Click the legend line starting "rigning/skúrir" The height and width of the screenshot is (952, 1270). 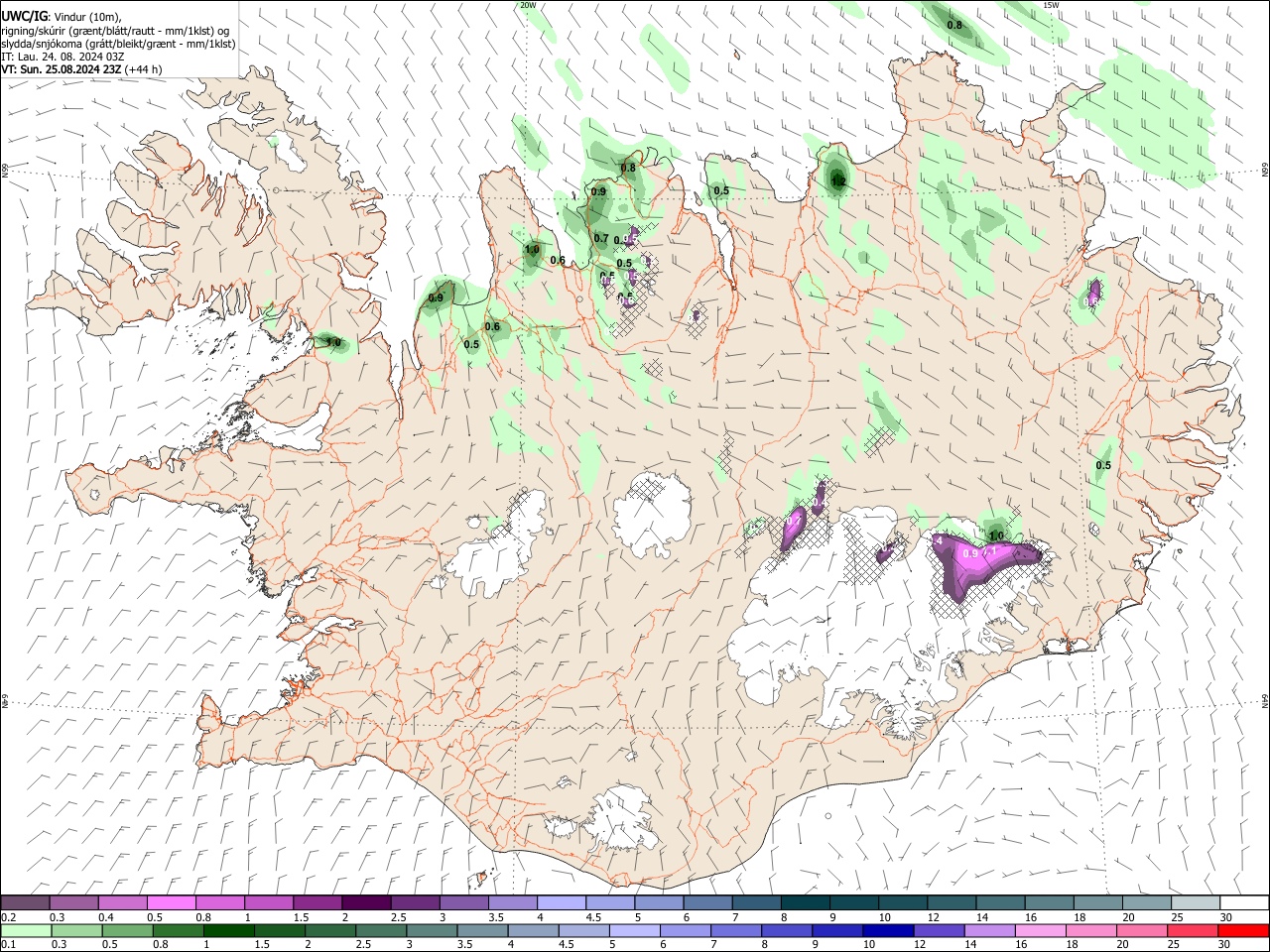pyautogui.click(x=116, y=30)
